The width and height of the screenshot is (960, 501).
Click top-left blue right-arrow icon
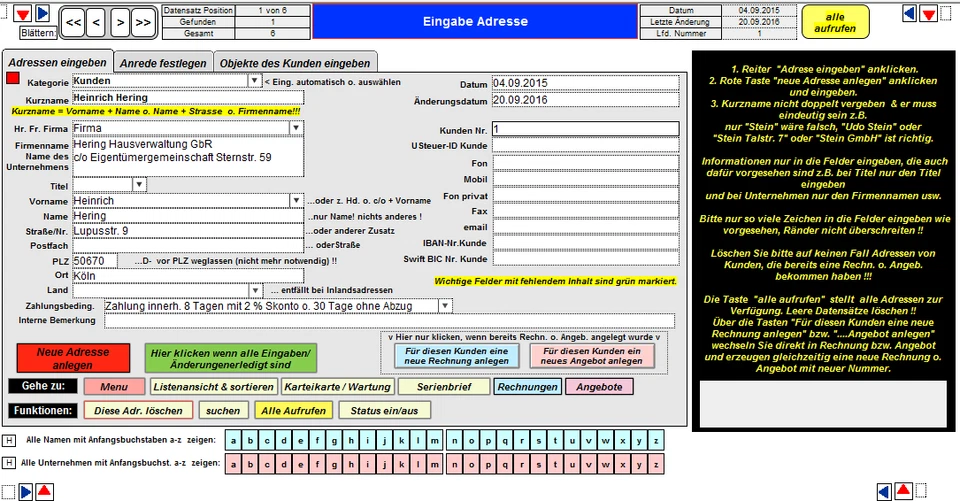point(42,13)
